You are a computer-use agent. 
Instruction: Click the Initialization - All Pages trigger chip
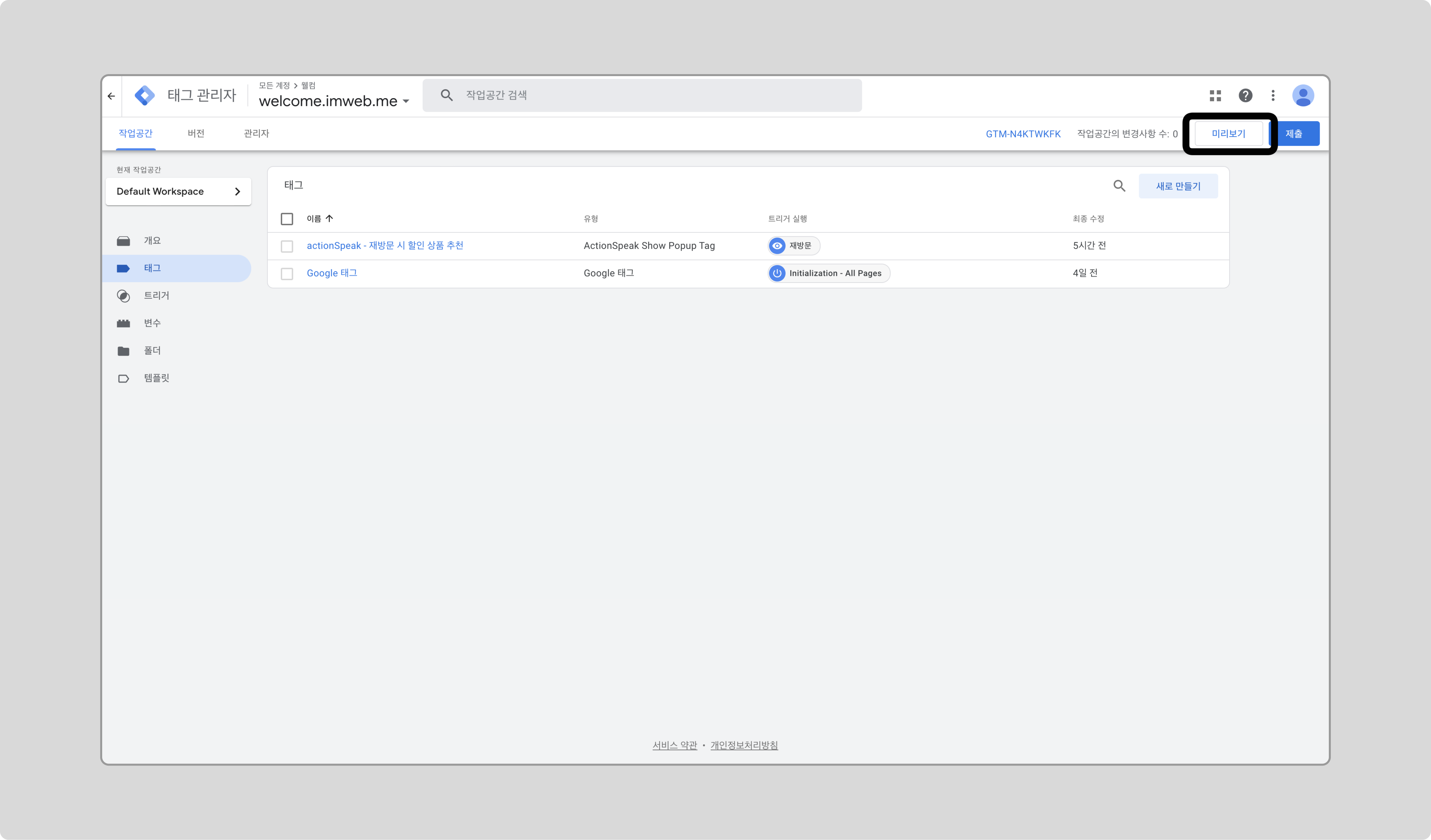829,273
